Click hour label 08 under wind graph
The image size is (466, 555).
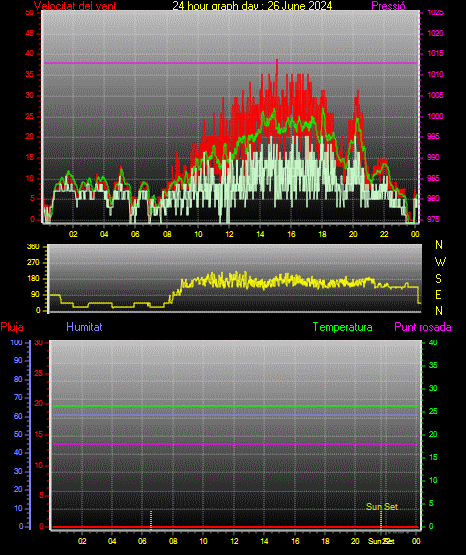(x=167, y=234)
